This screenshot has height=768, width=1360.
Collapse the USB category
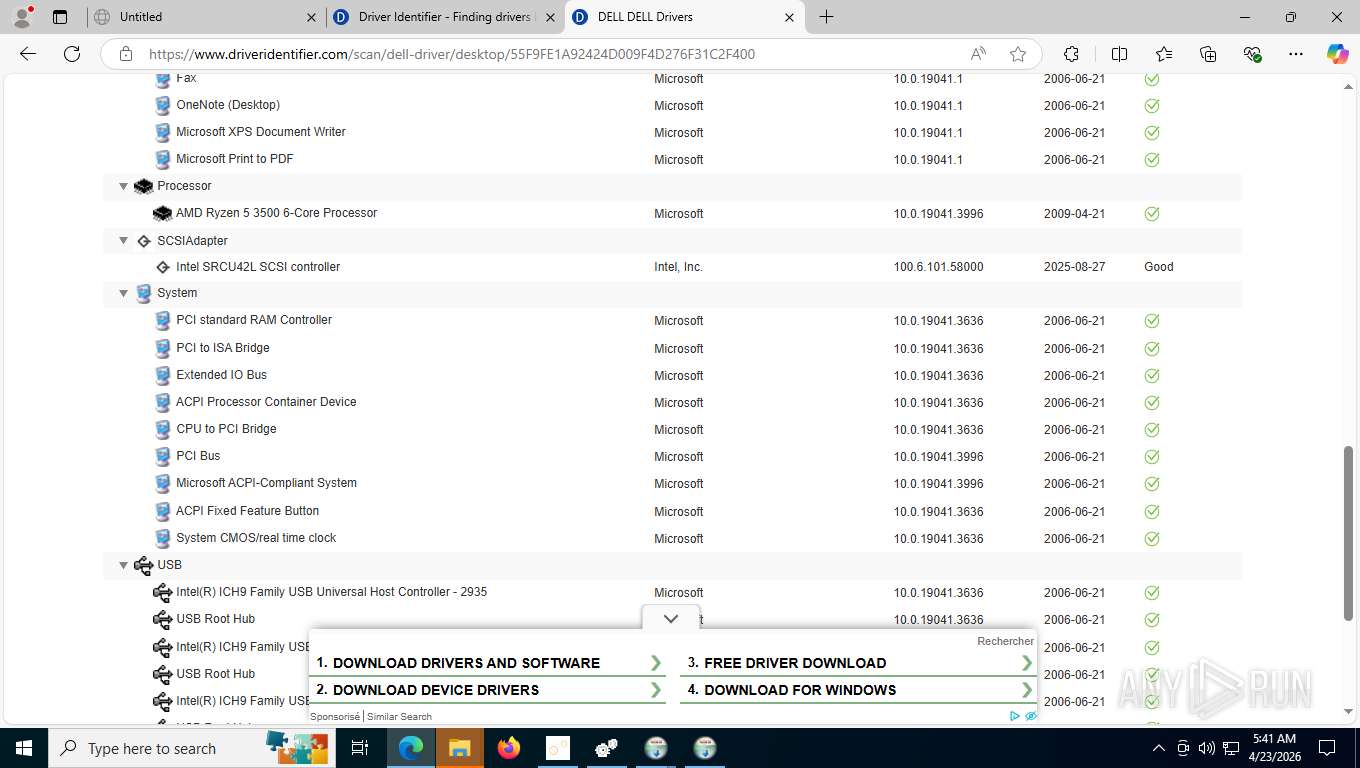point(124,565)
